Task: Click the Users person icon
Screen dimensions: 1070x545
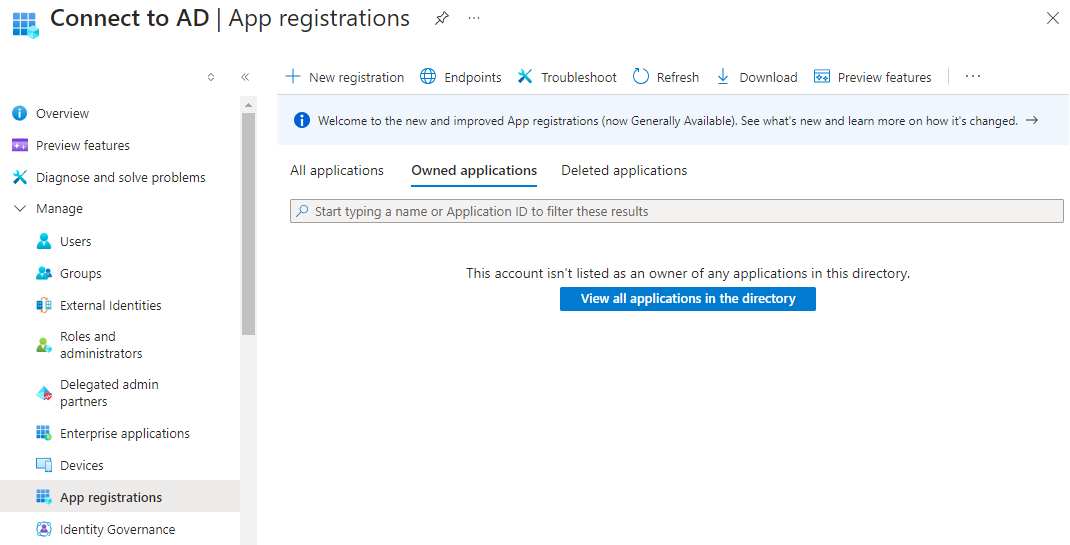Action: point(44,241)
